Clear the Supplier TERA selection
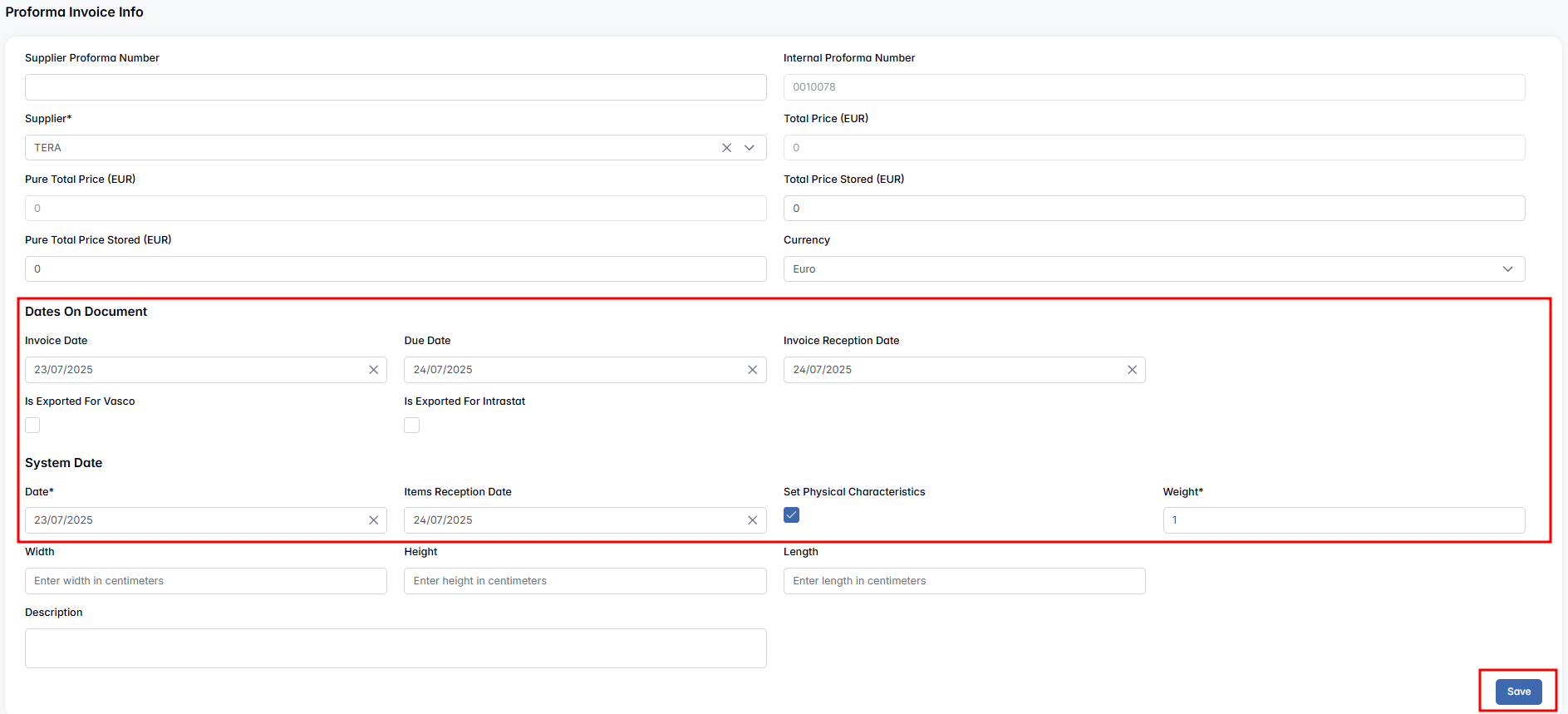The image size is (1568, 714). tap(726, 148)
